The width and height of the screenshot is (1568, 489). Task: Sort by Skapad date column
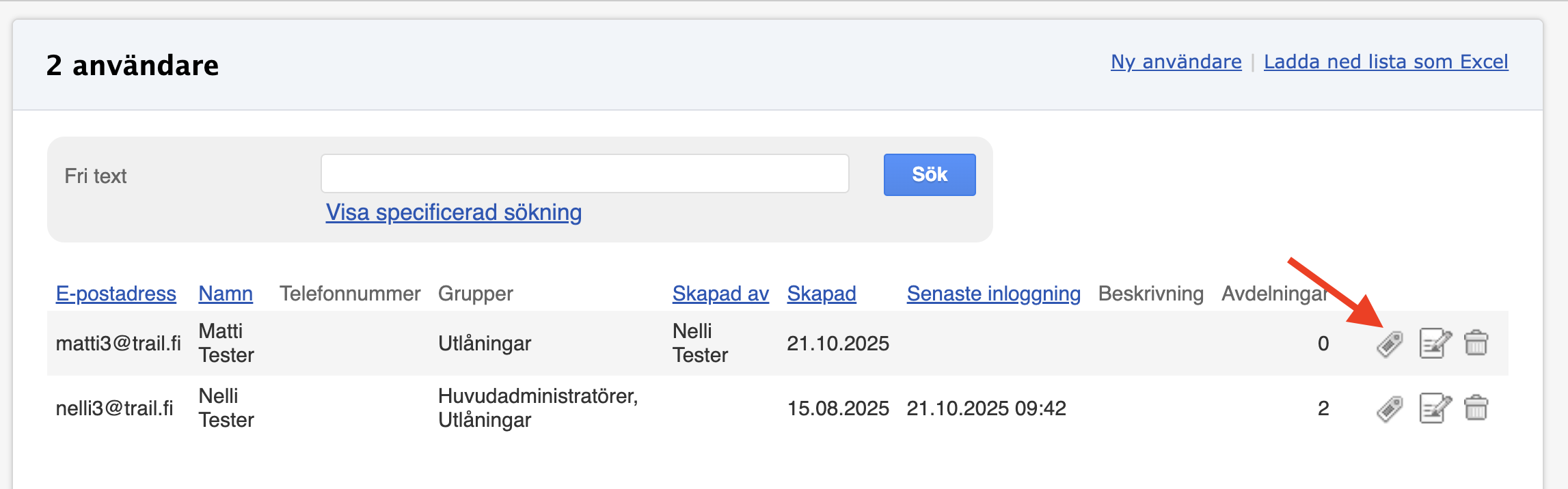pyautogui.click(x=822, y=294)
